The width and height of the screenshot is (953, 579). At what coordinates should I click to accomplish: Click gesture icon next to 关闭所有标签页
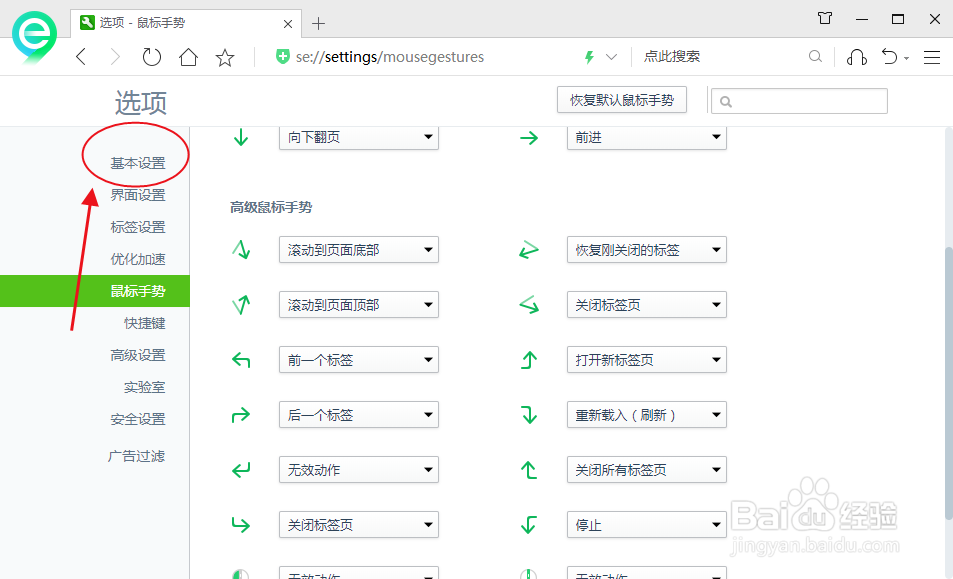pyautogui.click(x=529, y=470)
